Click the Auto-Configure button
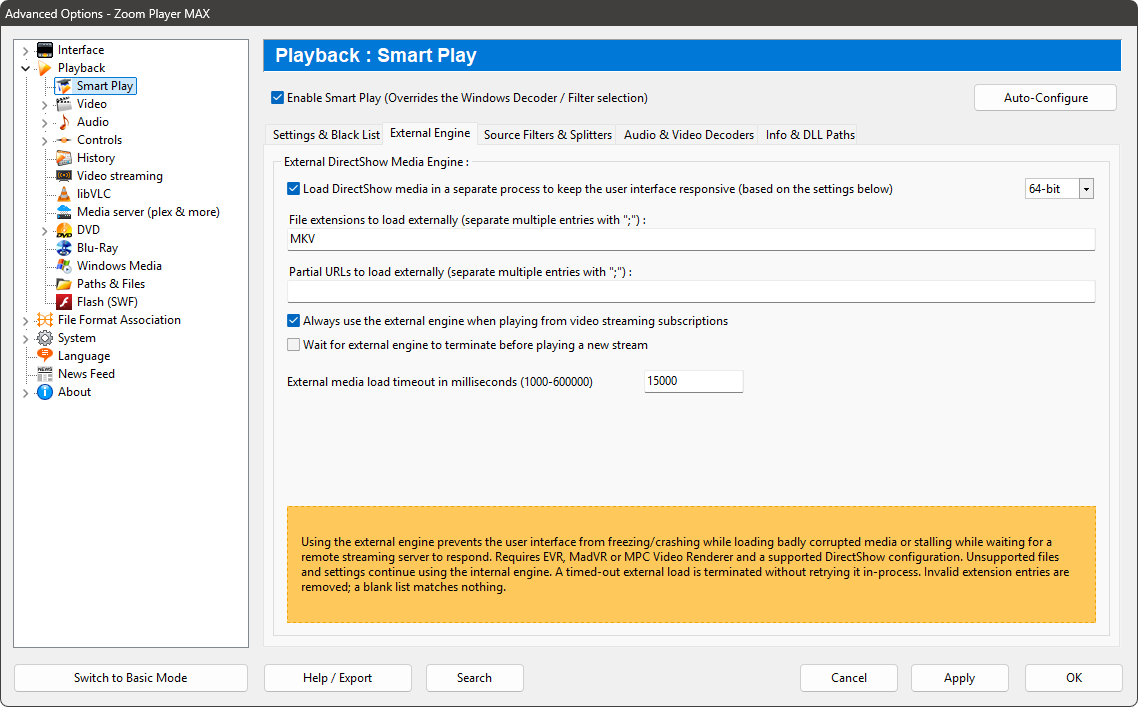The width and height of the screenshot is (1138, 707). point(1045,98)
